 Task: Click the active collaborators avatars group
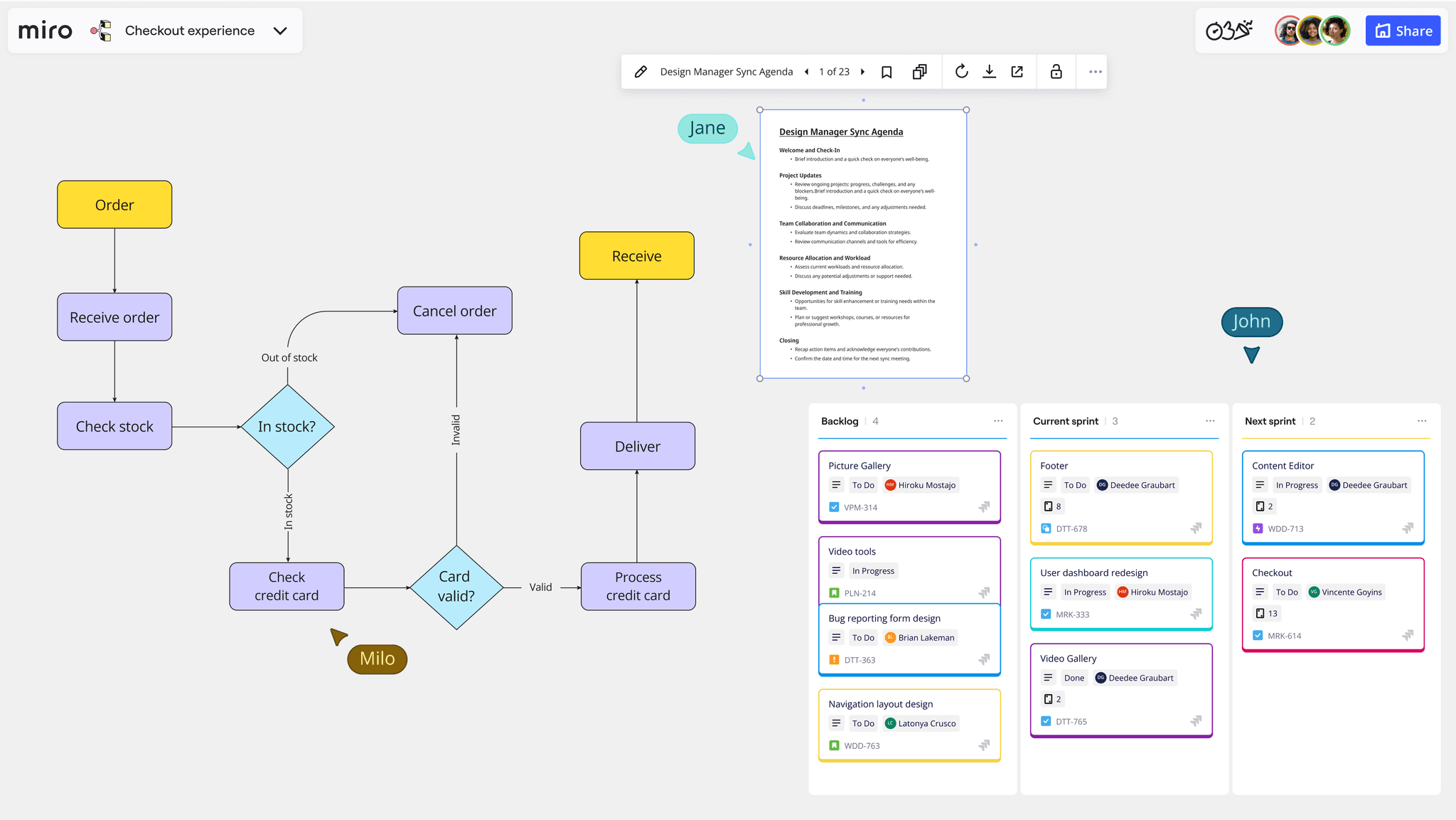[1312, 30]
